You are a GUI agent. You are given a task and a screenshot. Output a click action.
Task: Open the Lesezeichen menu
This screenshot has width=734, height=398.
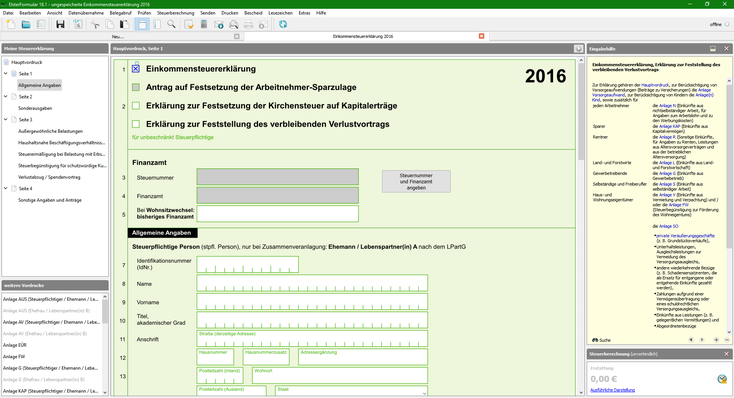(280, 13)
